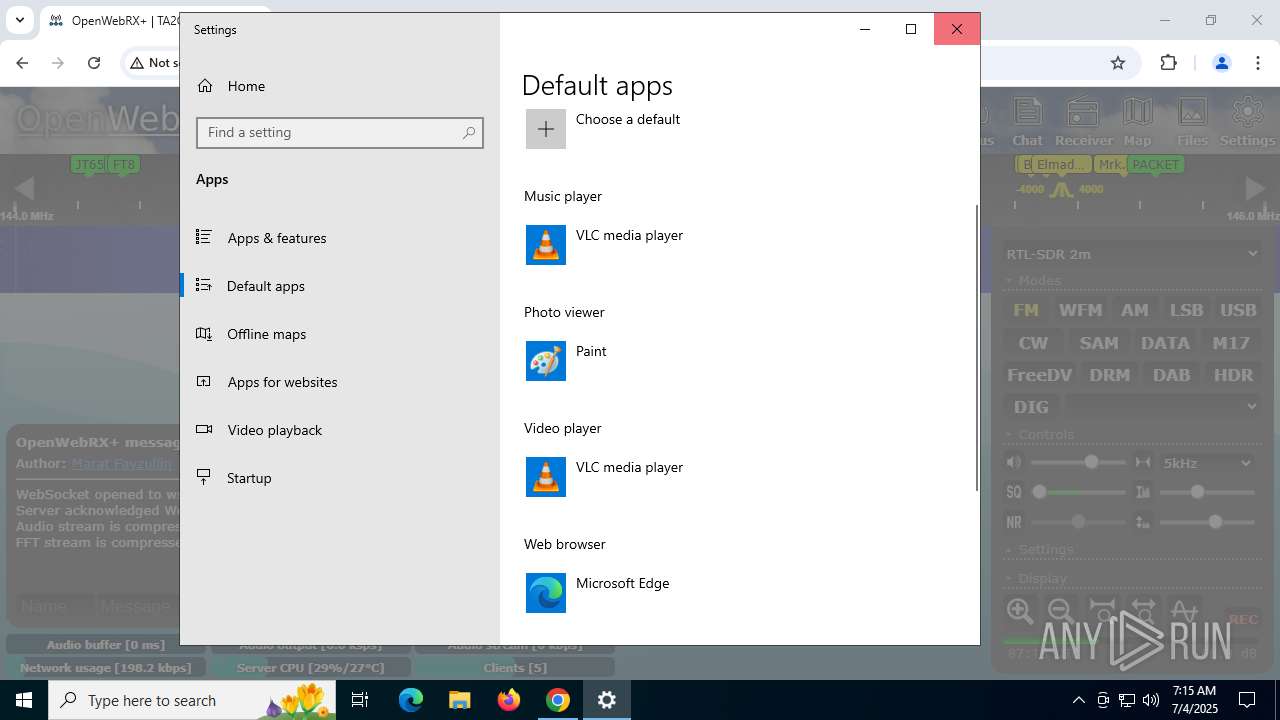Open Video playback settings
1280x720 pixels.
pyautogui.click(x=340, y=430)
